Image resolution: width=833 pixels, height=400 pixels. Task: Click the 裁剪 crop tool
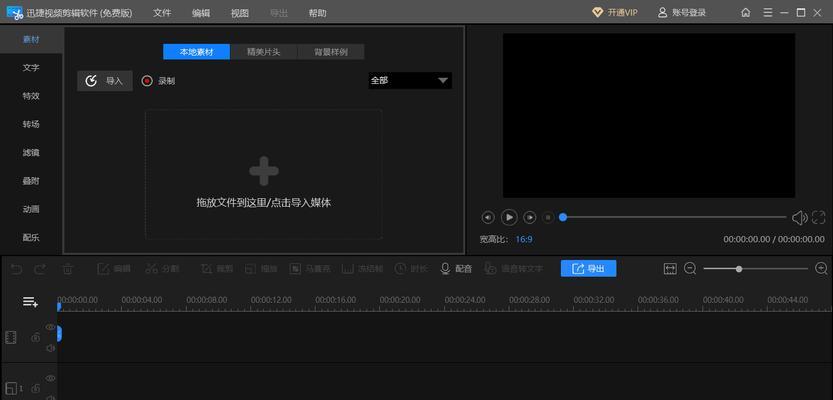point(217,269)
